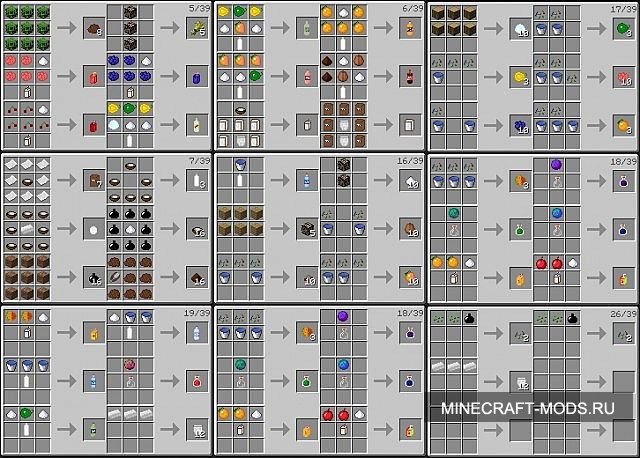Select the dark cola bottle result in panel 6/39

coord(410,76)
